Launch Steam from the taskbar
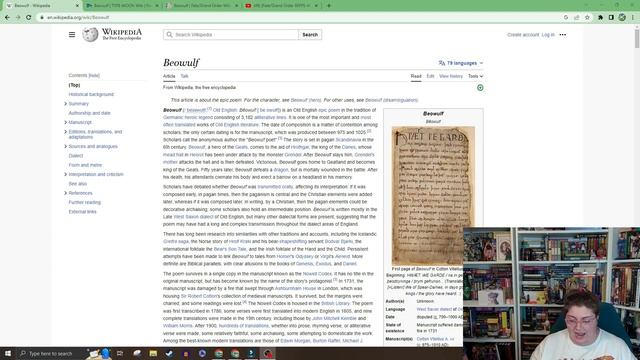Viewport: 640px width, 360px height. (x=169, y=353)
